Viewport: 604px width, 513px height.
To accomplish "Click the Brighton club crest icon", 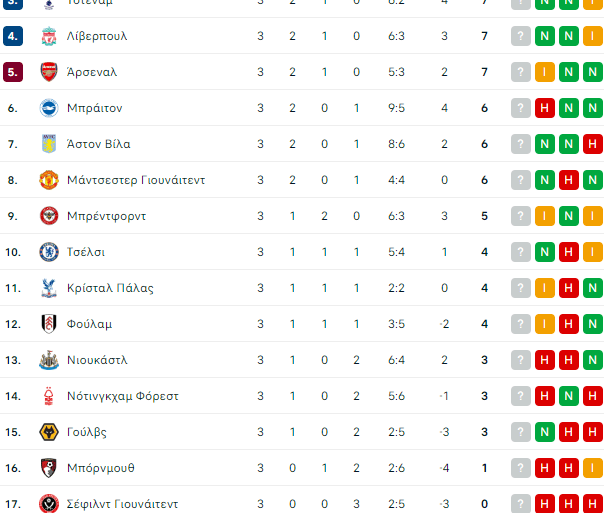I will 49,108.
